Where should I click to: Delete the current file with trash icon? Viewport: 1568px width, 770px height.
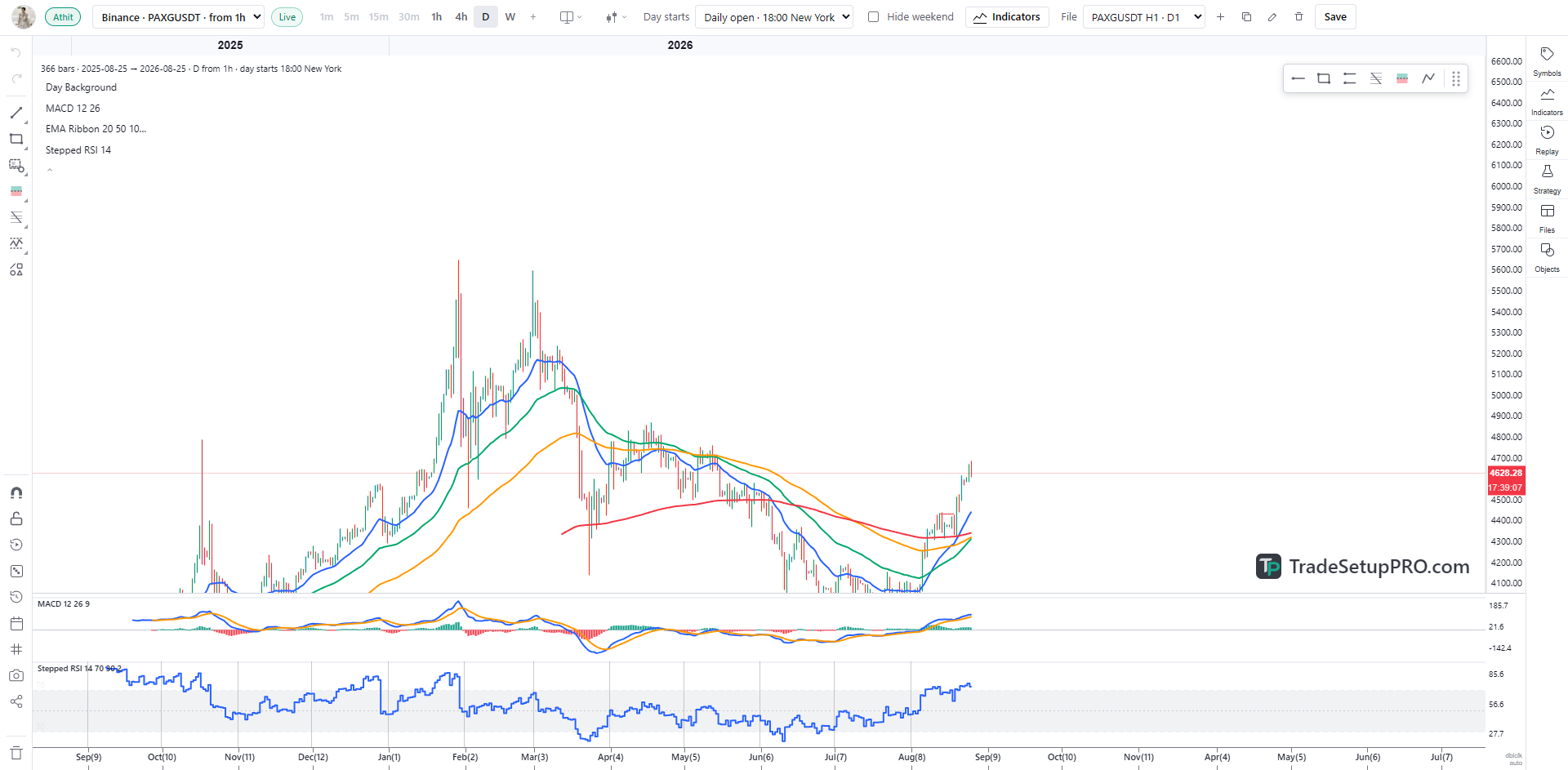tap(1298, 17)
